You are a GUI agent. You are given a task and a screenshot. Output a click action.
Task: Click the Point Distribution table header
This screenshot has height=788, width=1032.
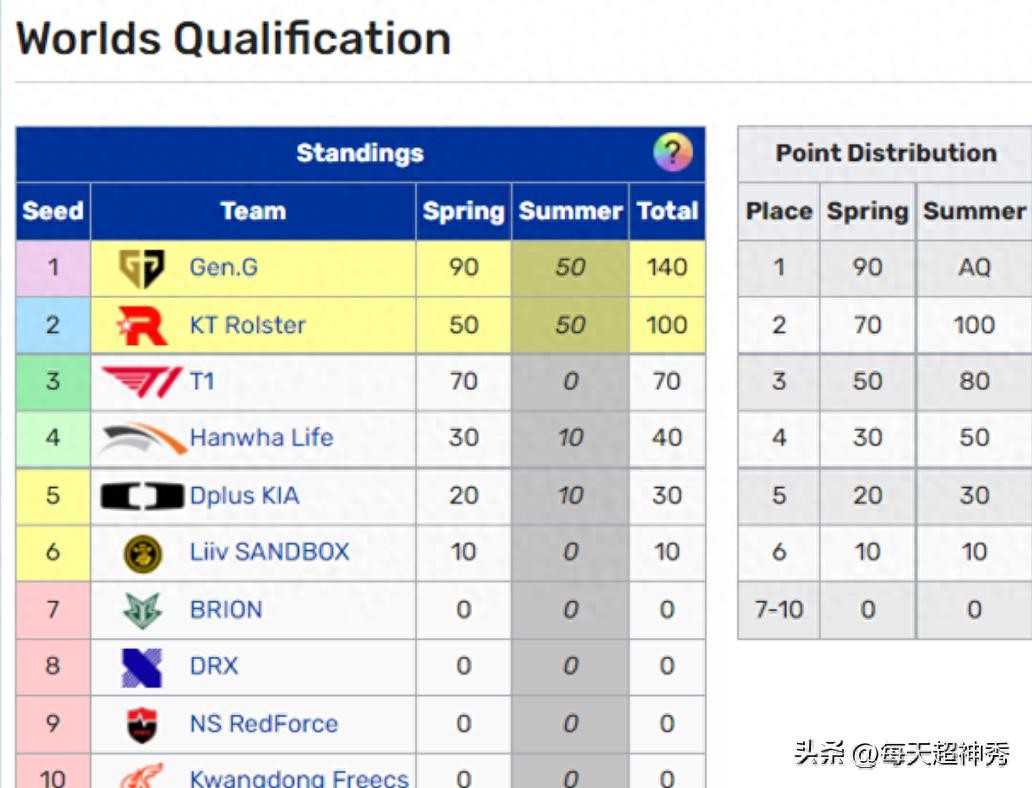pos(886,153)
